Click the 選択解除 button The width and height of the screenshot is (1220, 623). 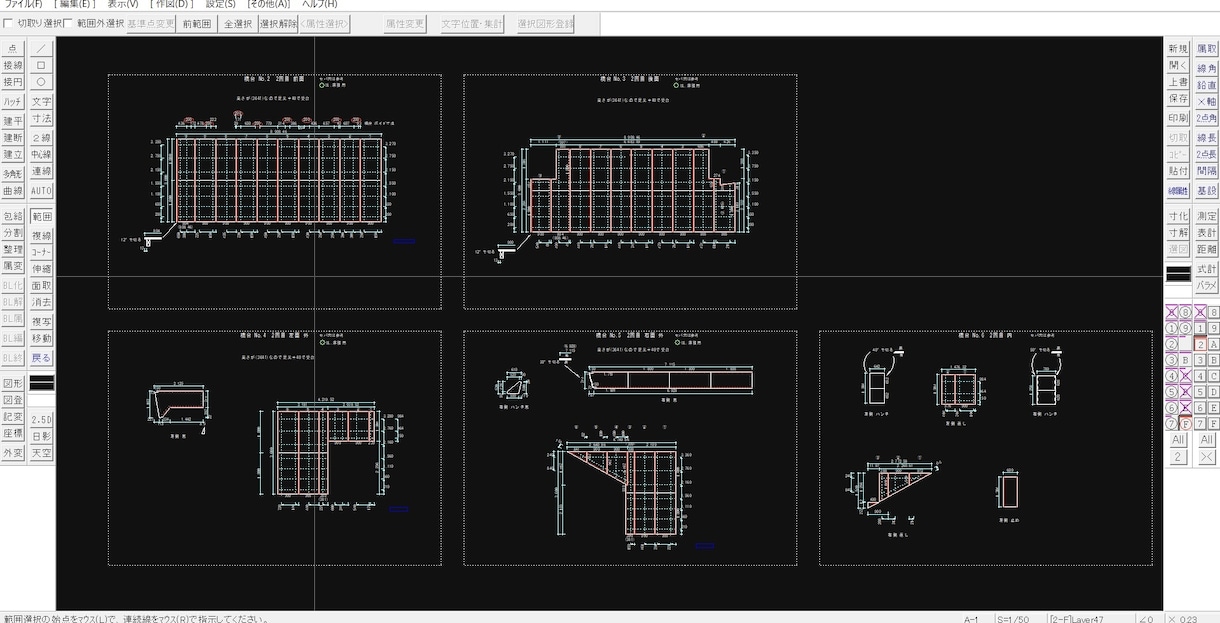278,24
